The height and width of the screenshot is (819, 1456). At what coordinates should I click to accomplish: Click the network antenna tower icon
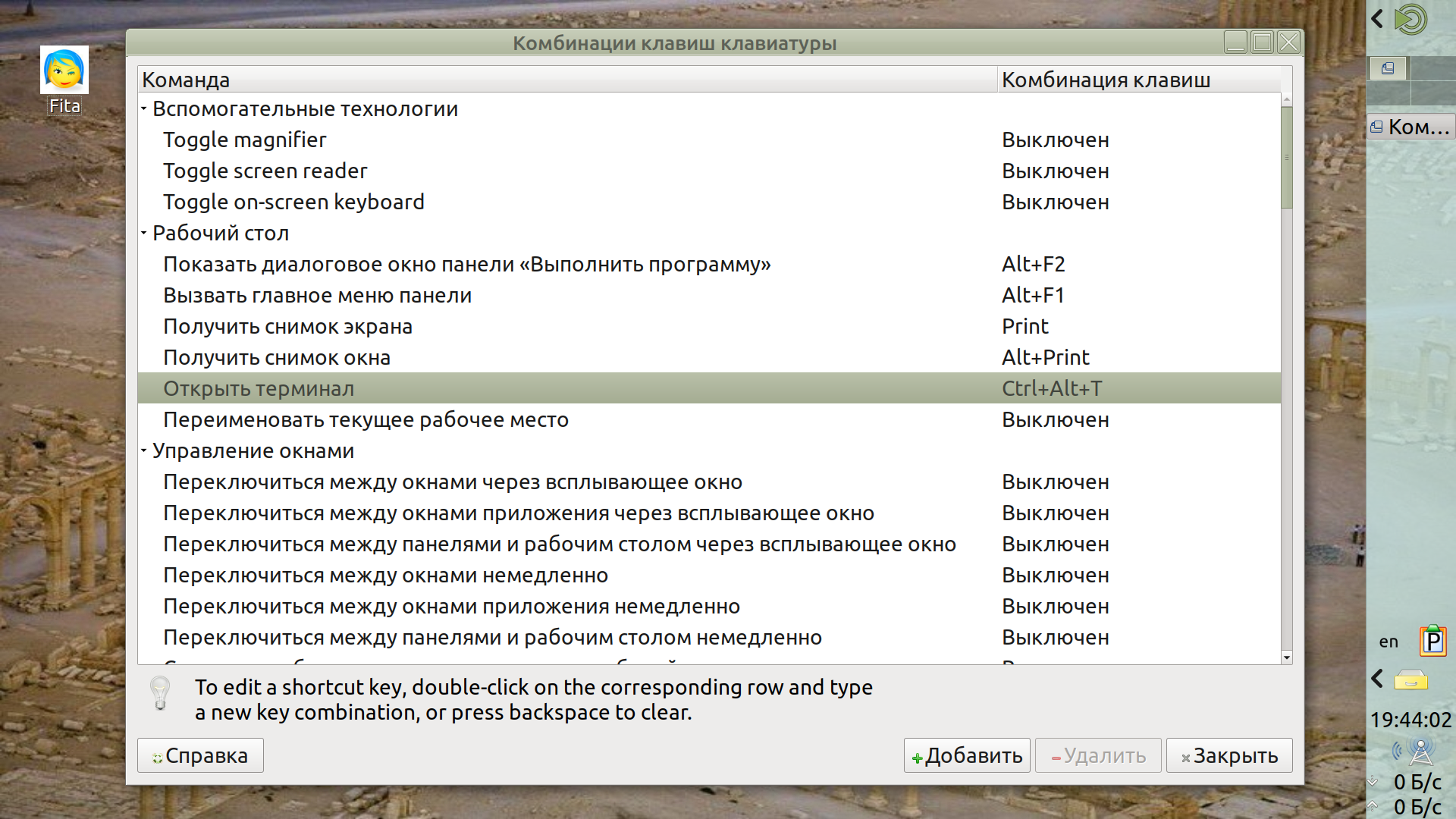click(1420, 752)
